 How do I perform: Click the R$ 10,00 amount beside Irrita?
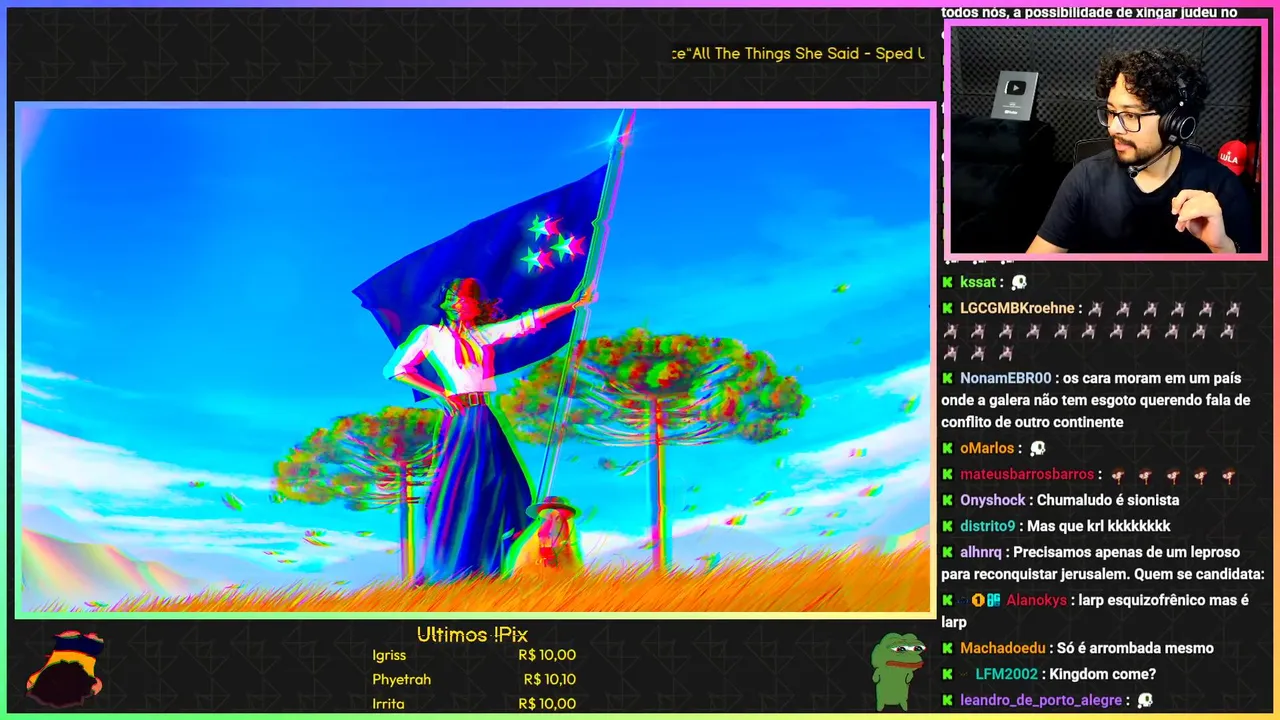[x=547, y=703]
